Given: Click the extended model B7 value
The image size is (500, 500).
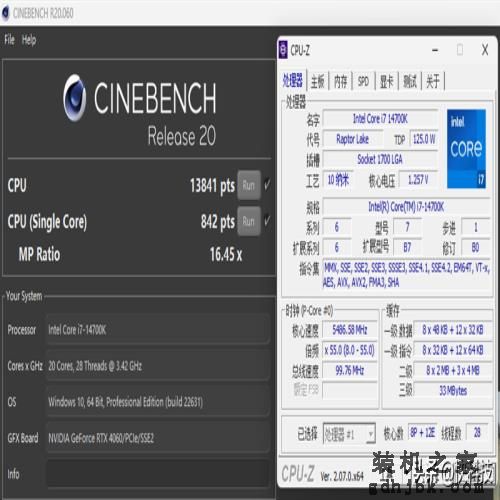Looking at the screenshot, I should pos(407,247).
